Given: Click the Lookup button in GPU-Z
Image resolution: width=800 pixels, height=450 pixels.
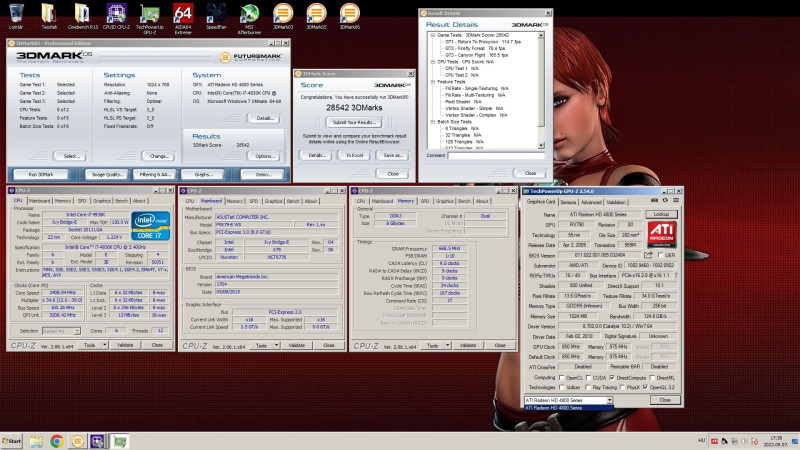Looking at the screenshot, I should [x=661, y=214].
